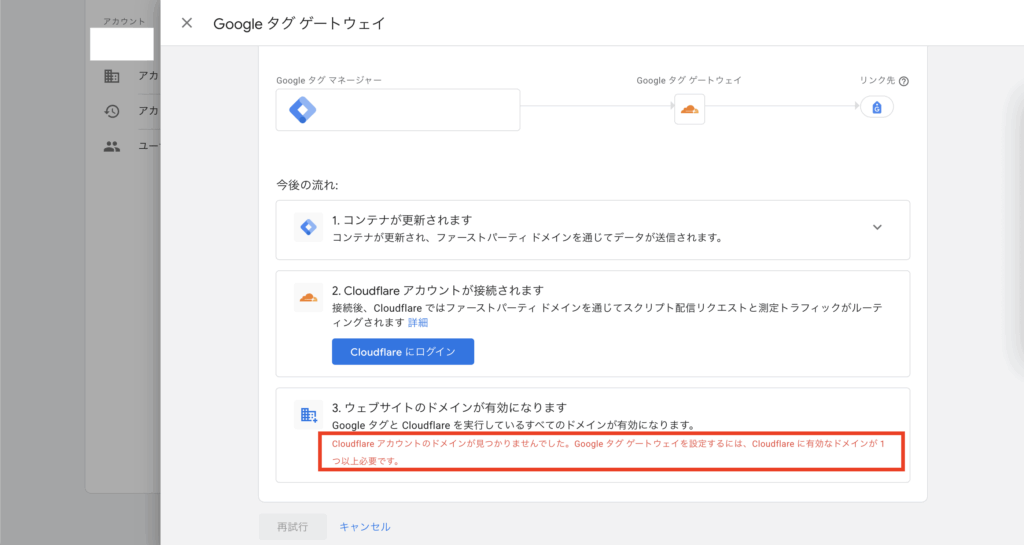Viewport: 1024px width, 545px height.
Task: Open the accounts building icon in sidebar
Action: coord(112,76)
